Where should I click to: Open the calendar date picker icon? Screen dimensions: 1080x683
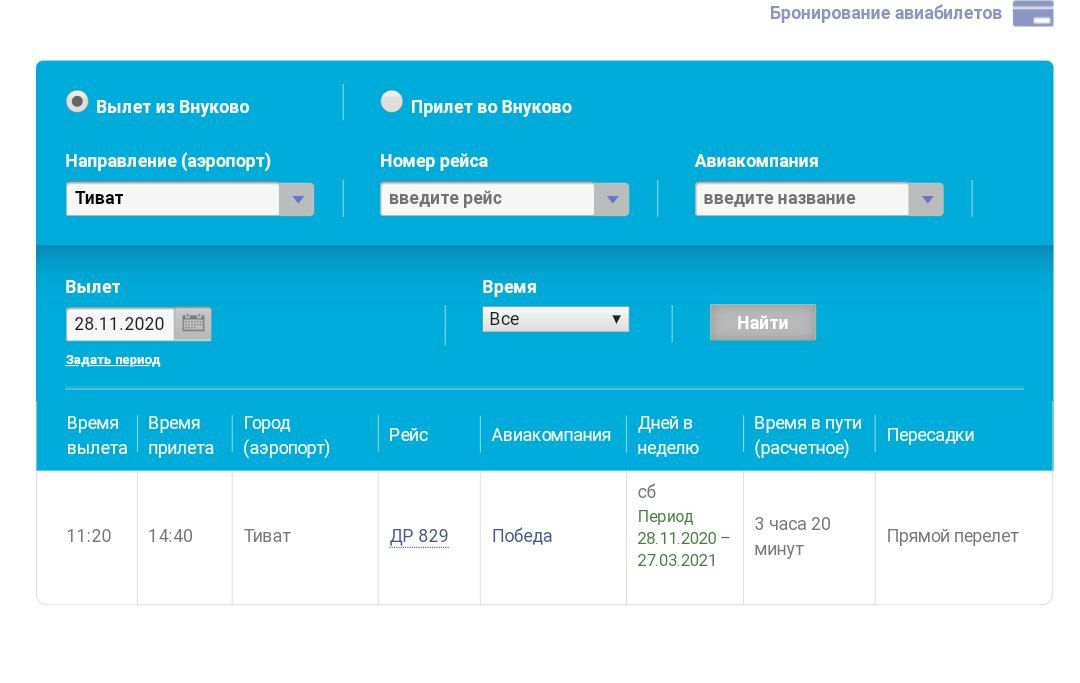coord(193,324)
